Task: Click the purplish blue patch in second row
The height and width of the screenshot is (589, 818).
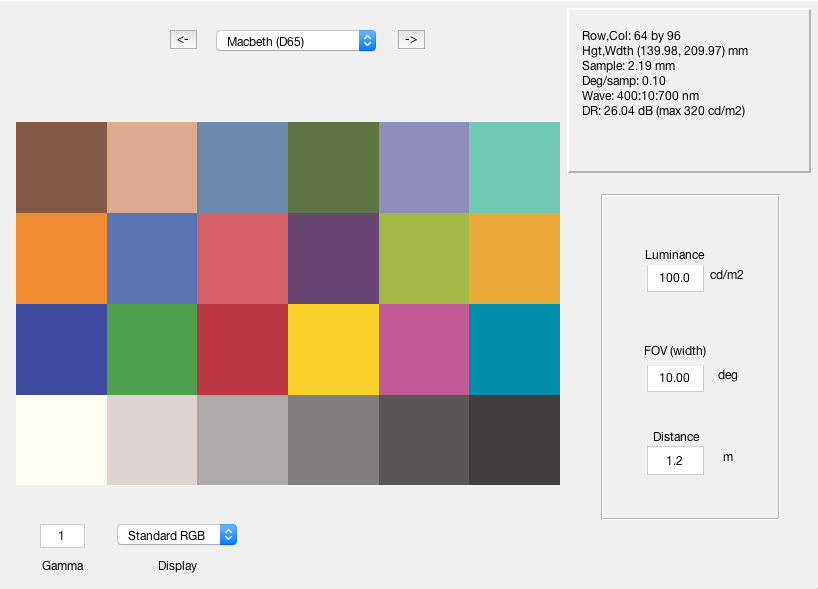Action: (152, 258)
